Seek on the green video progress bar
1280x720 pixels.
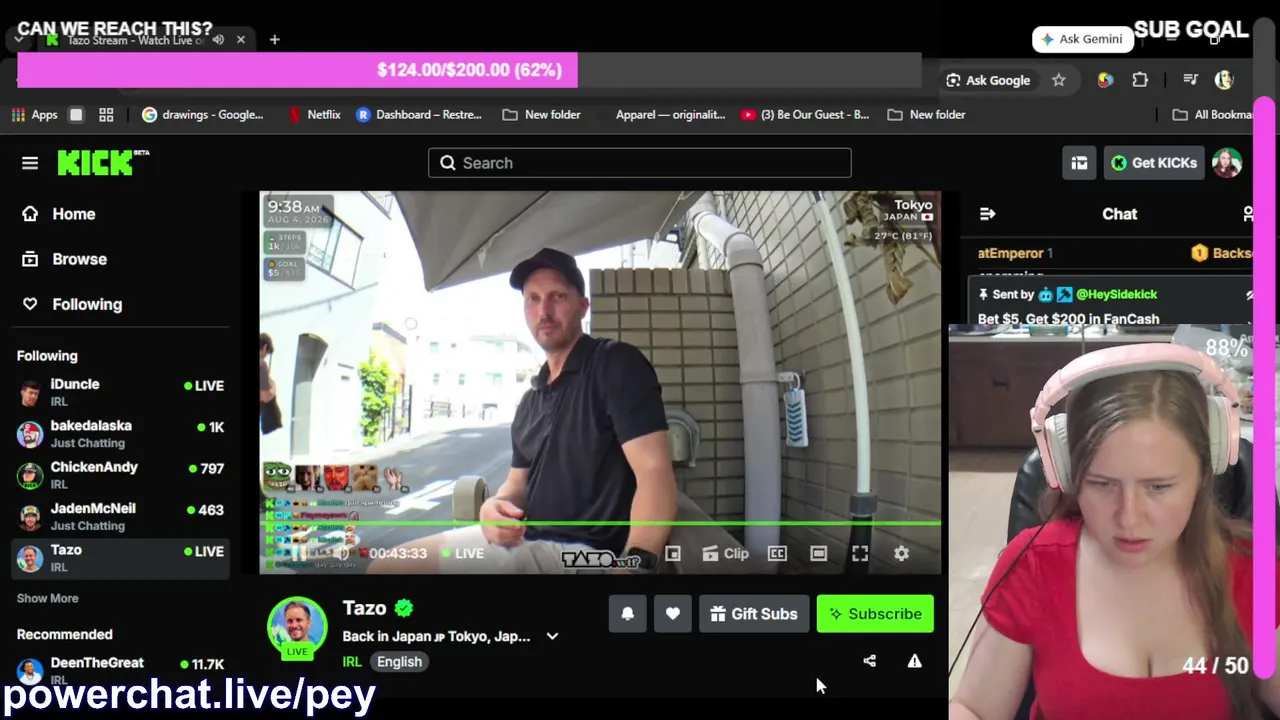click(600, 523)
